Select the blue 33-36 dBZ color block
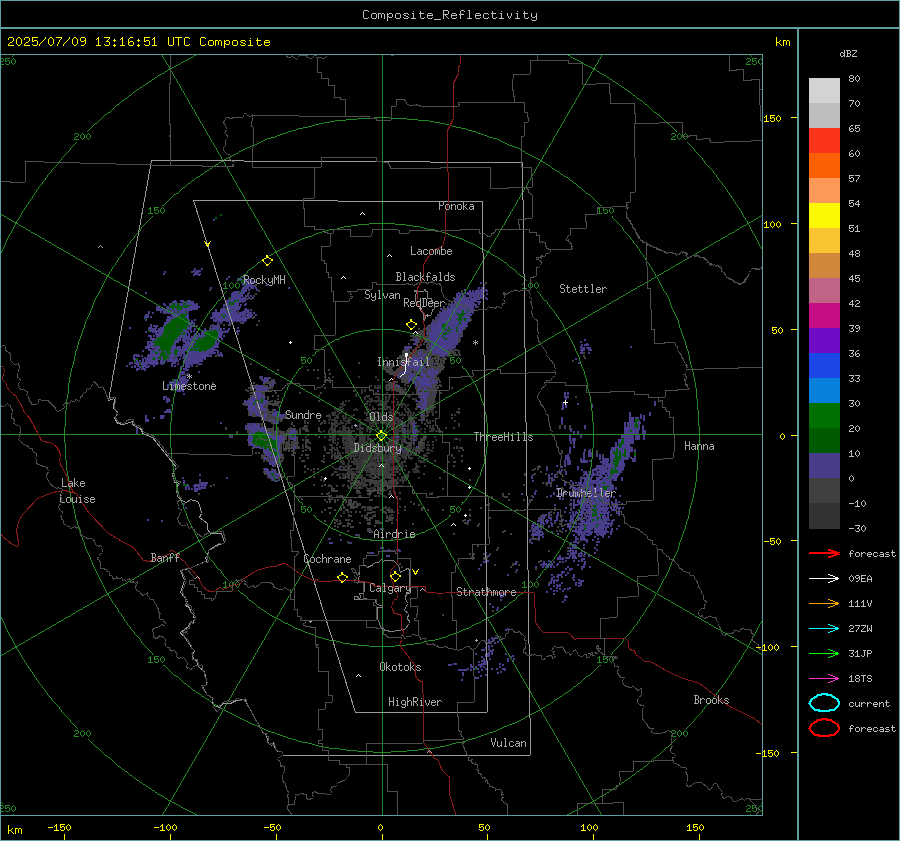 824,366
